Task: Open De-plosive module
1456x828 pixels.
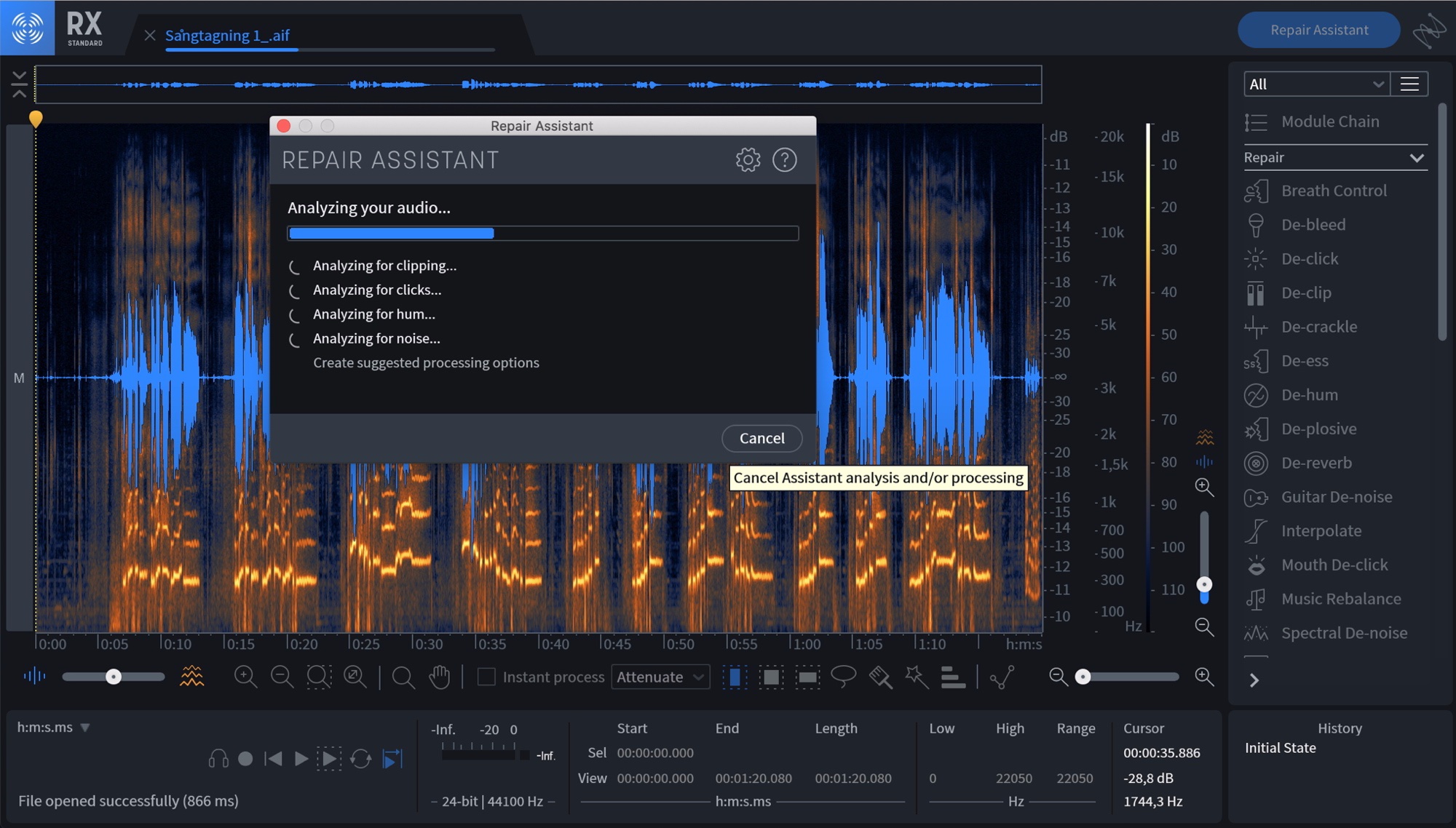Action: tap(1301, 429)
